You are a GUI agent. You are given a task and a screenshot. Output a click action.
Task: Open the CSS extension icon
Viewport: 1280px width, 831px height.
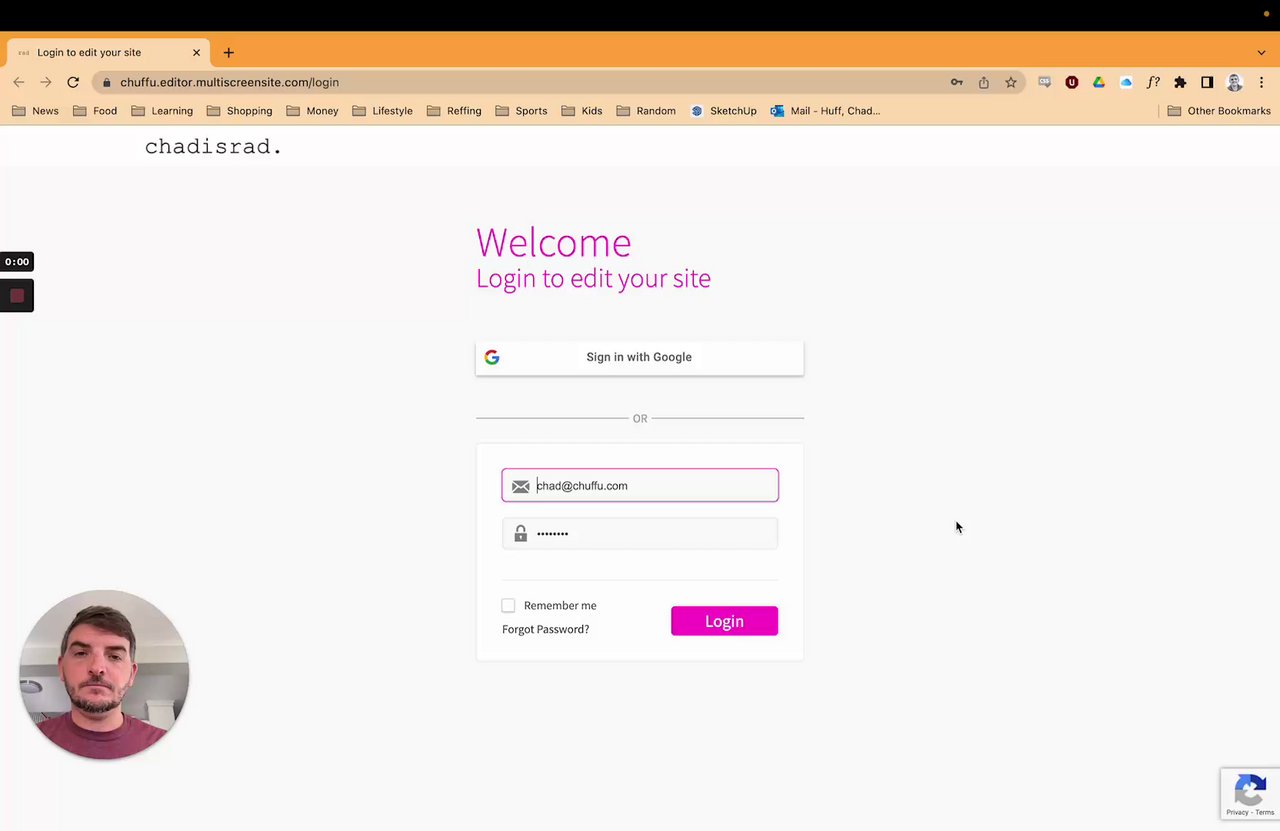coord(1045,82)
